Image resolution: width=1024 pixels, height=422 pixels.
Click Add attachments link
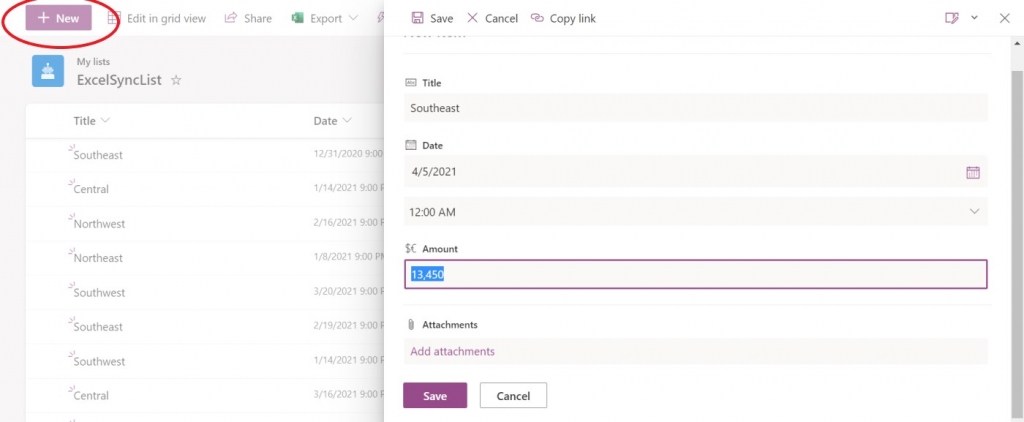coord(453,351)
